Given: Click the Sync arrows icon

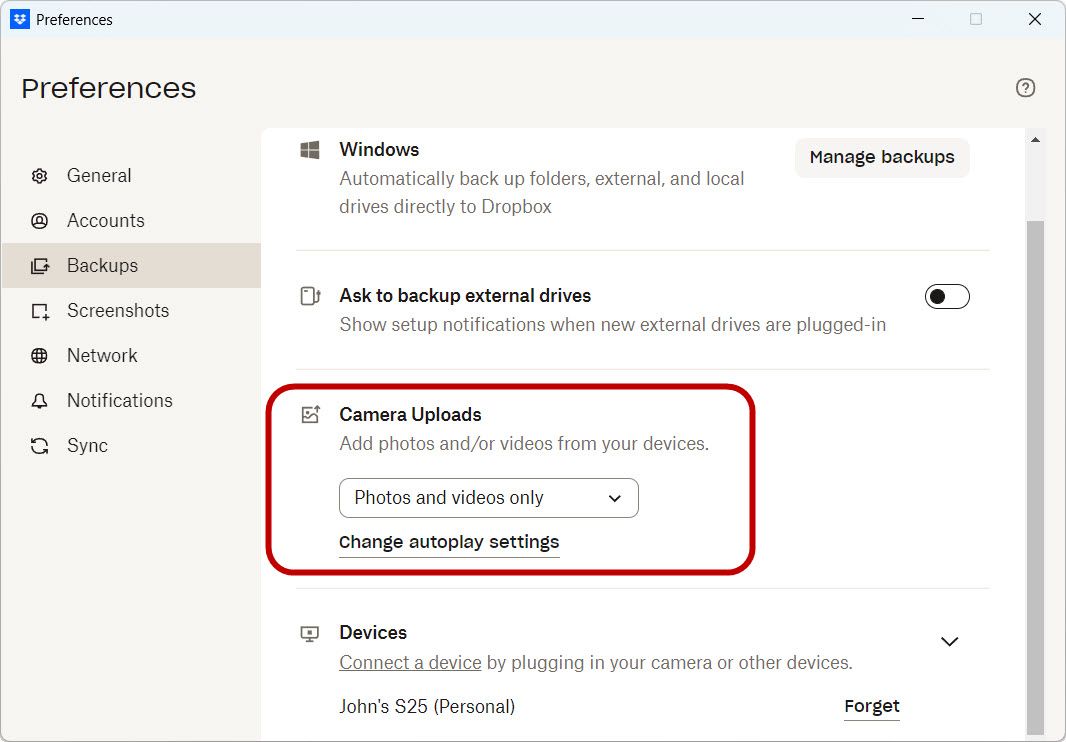Looking at the screenshot, I should click(x=40, y=446).
